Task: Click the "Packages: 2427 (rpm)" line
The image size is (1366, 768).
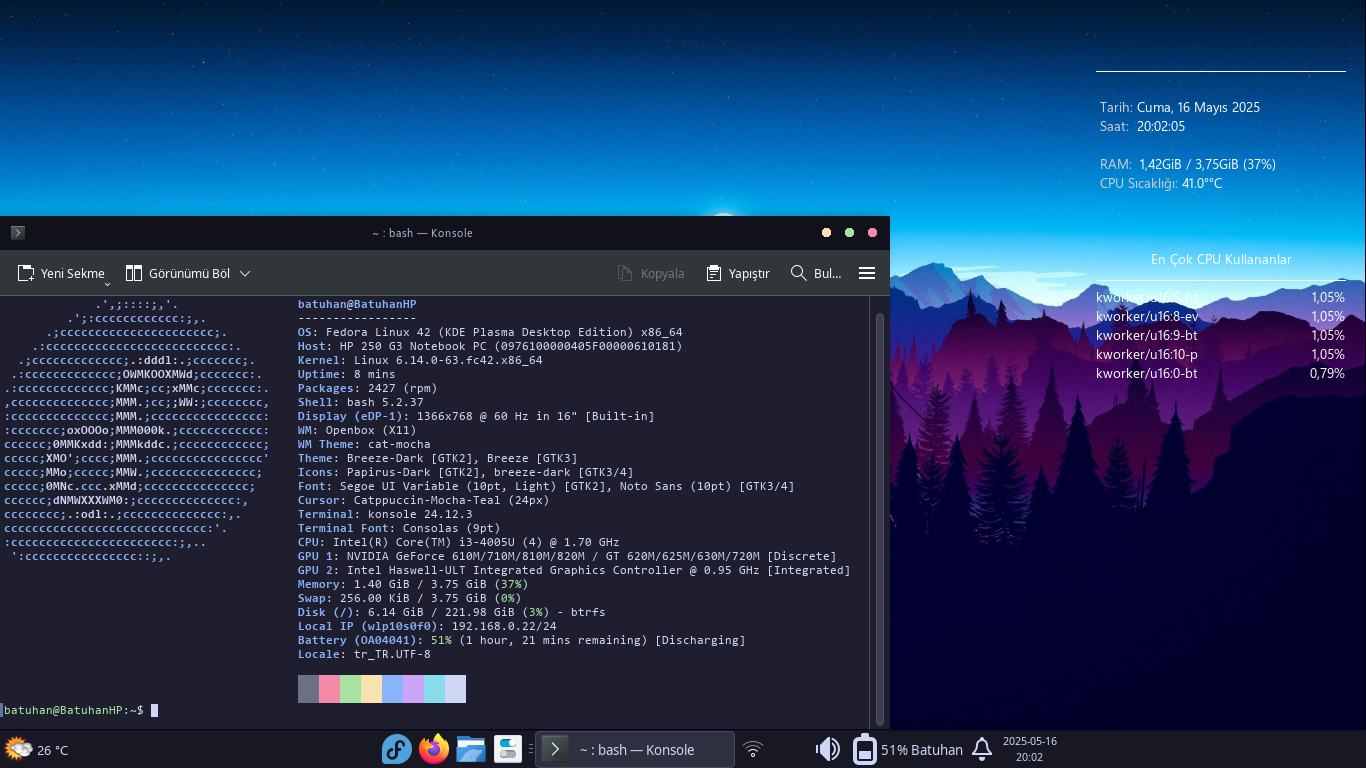Action: 368,388
